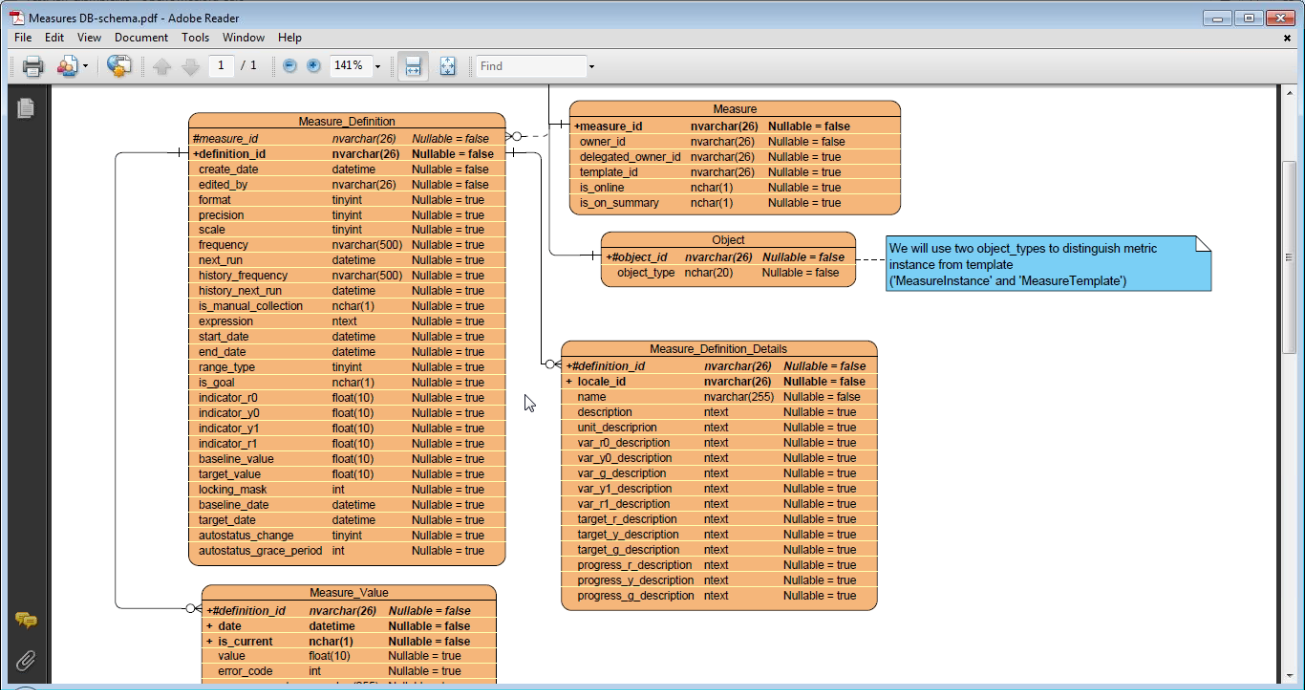The image size is (1305, 690).
Task: Open the Document menu
Action: pos(141,38)
